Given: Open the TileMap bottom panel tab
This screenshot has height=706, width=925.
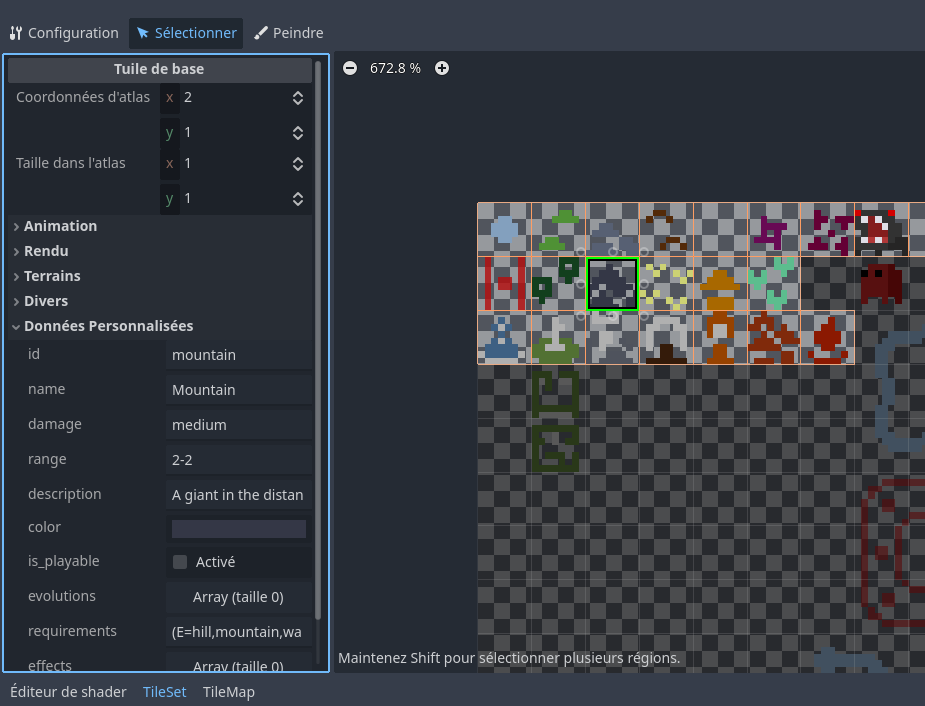Looking at the screenshot, I should click(228, 692).
